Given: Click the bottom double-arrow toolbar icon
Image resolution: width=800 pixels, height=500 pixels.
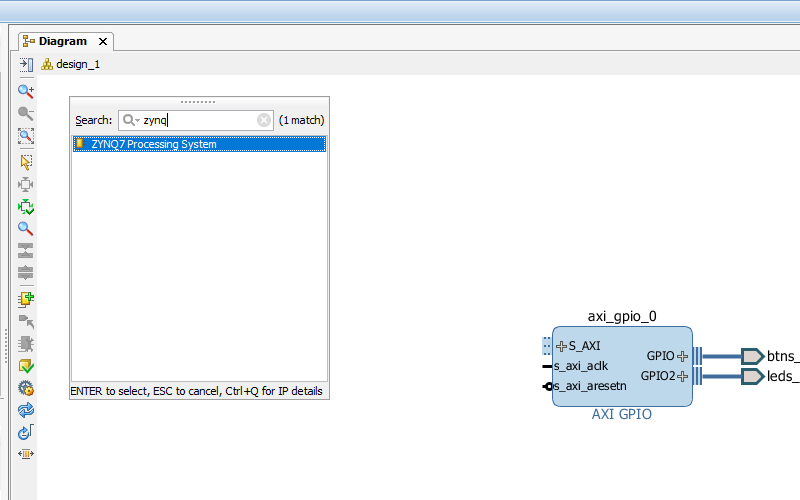Looking at the screenshot, I should pyautogui.click(x=26, y=454).
